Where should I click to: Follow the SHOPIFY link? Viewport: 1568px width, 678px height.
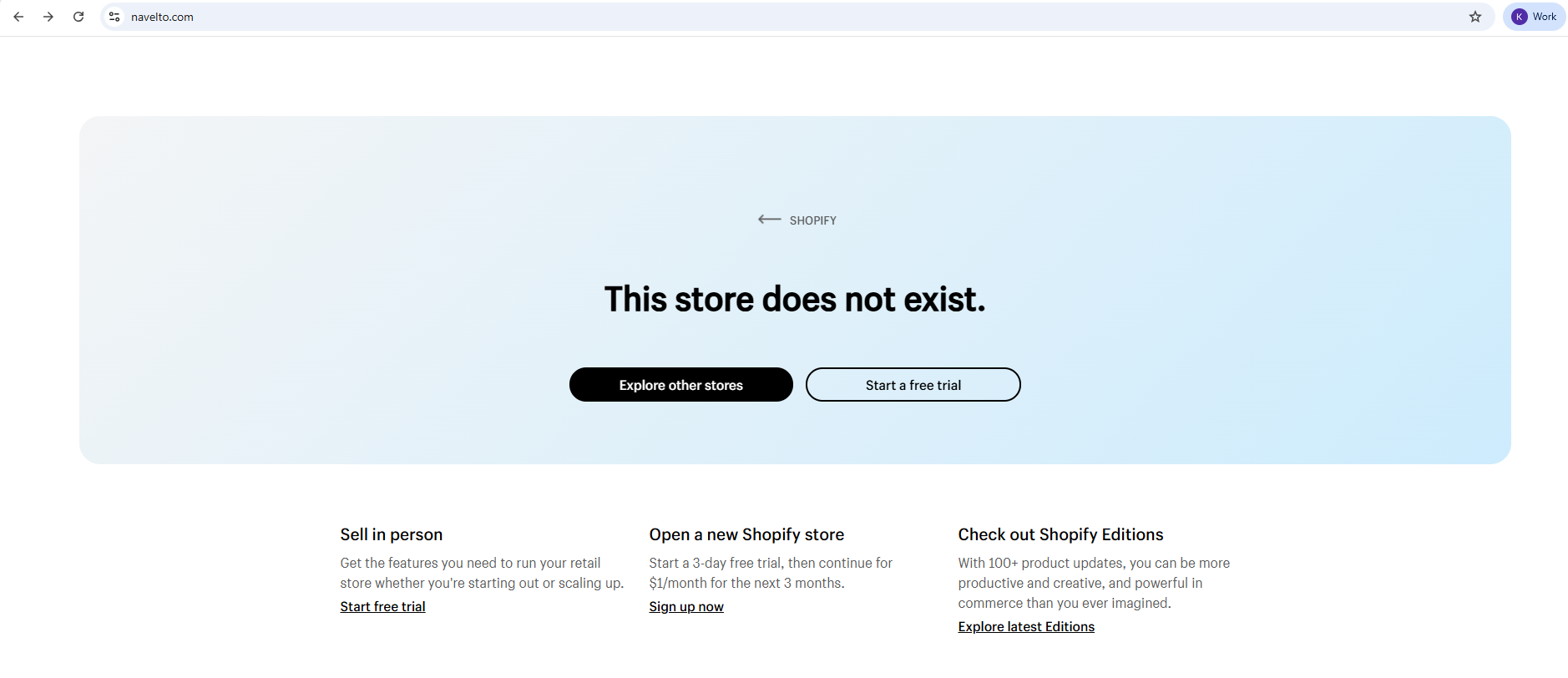click(812, 220)
